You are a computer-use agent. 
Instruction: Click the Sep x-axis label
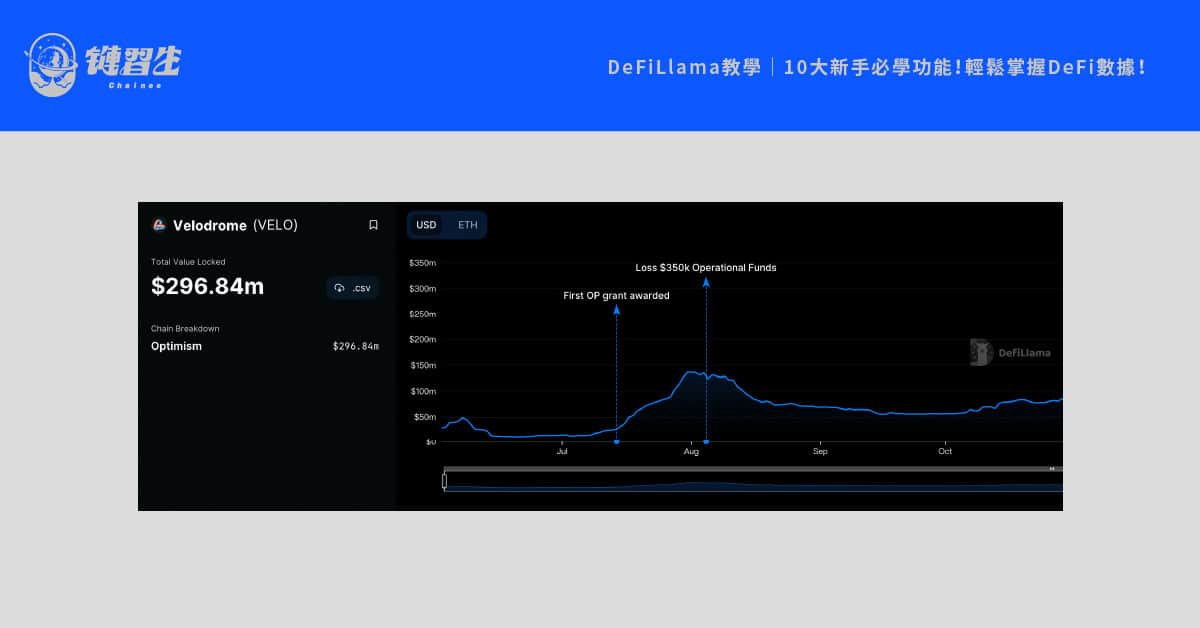(x=820, y=452)
